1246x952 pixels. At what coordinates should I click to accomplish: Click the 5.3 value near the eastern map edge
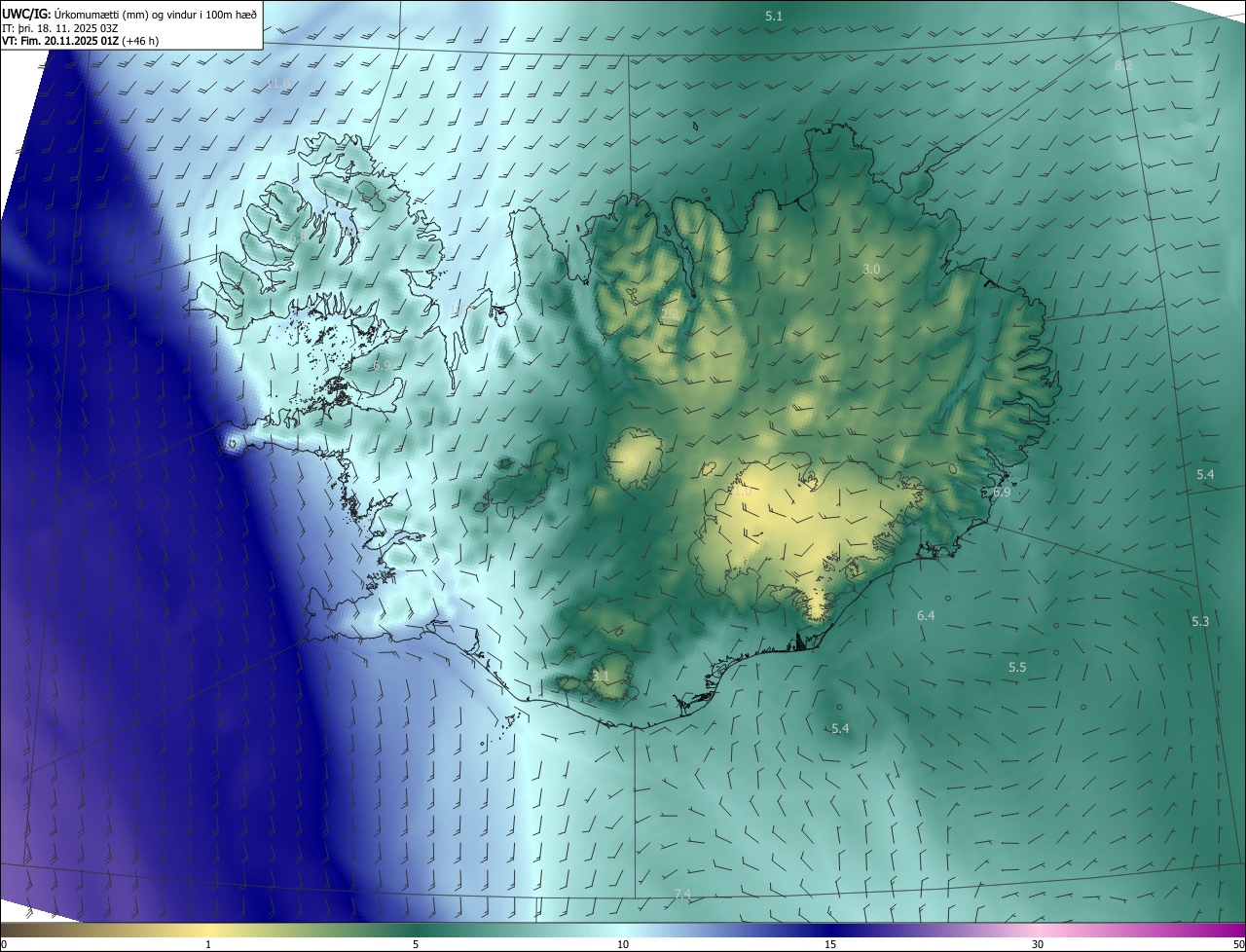[x=1200, y=621]
